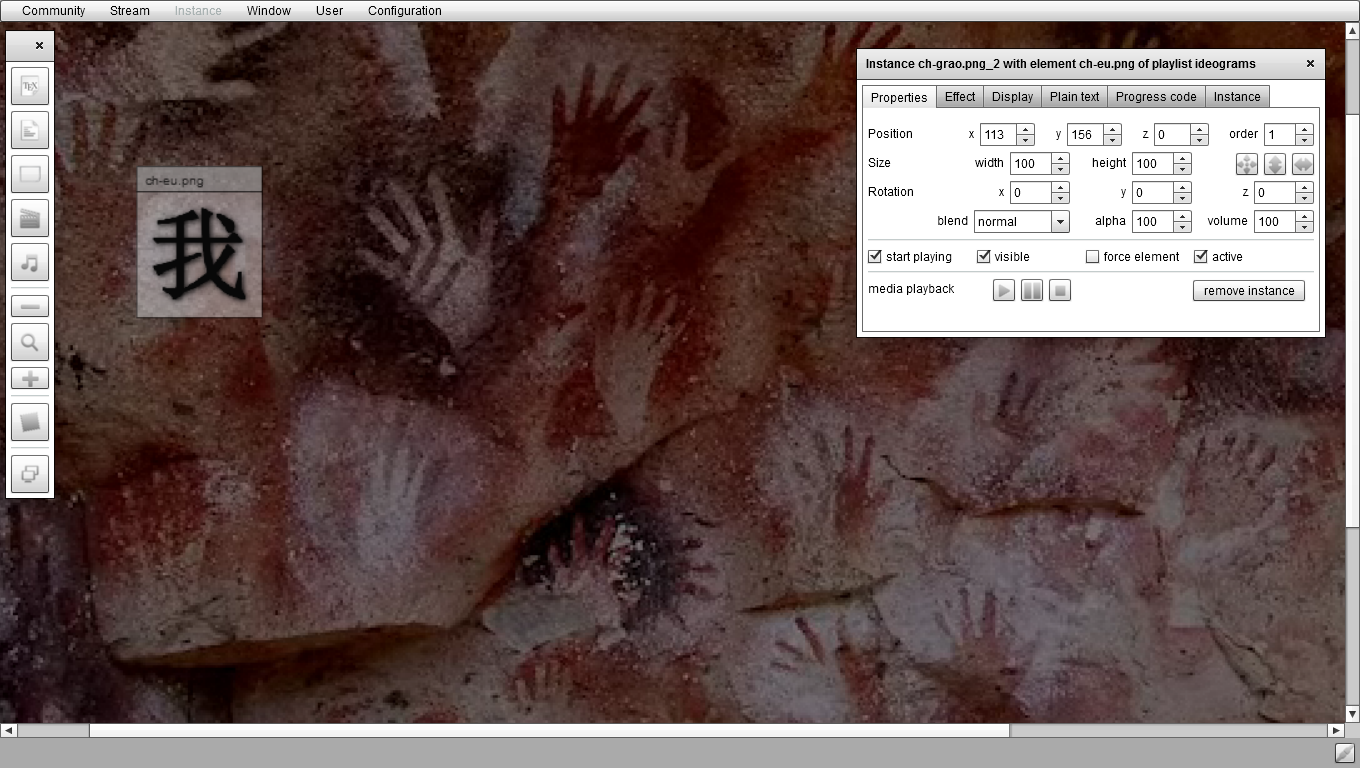1360x768 pixels.
Task: Switch to the Effect tab
Action: pos(960,97)
